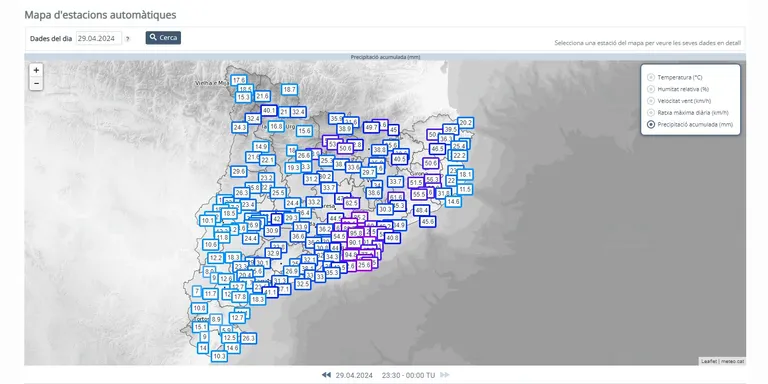Screen dimensions: 768x384
Task: Select the Precipitació acumulada (mm) layer
Action: click(650, 124)
